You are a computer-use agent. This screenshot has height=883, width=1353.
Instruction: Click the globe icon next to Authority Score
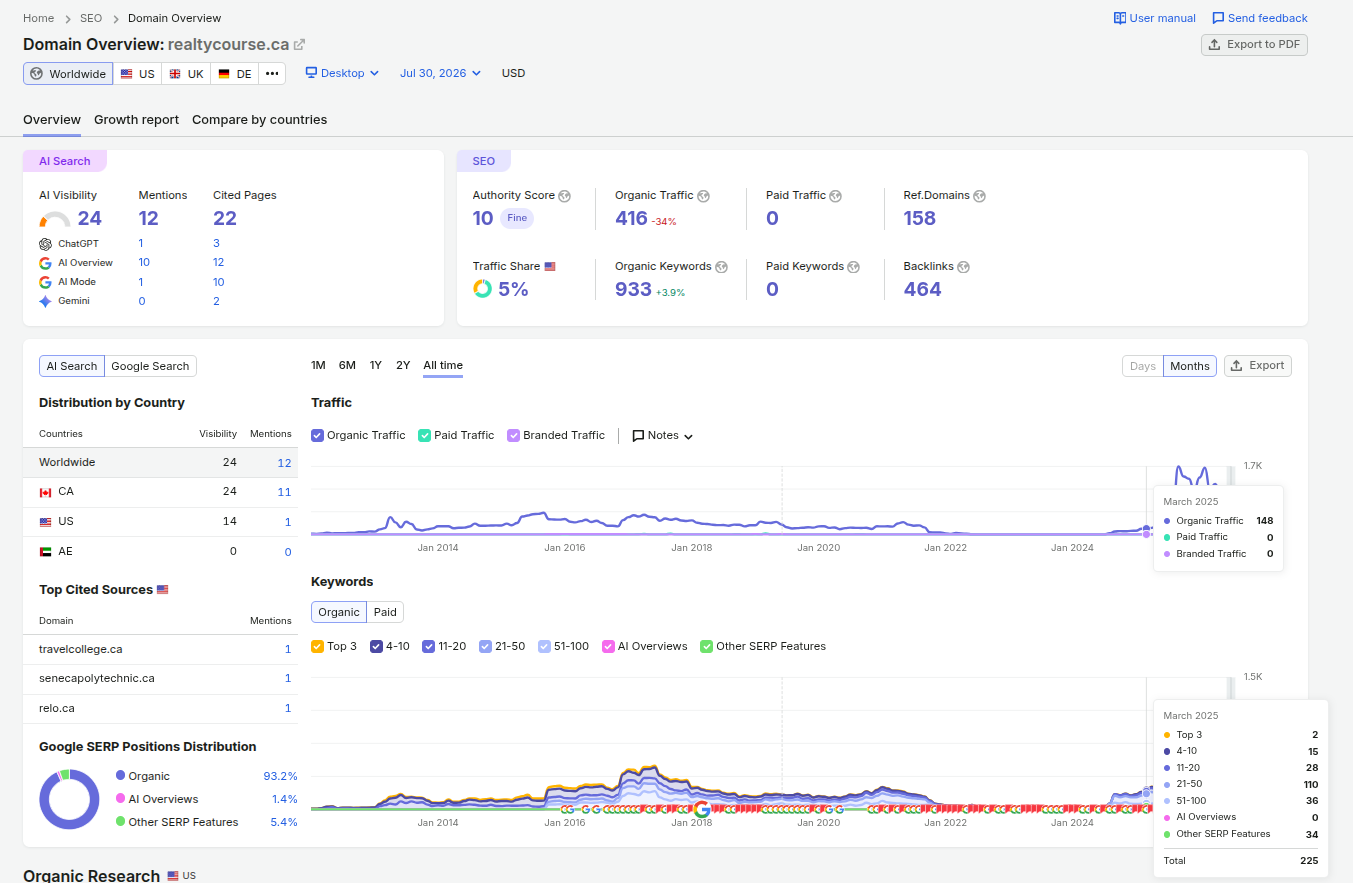click(x=565, y=196)
